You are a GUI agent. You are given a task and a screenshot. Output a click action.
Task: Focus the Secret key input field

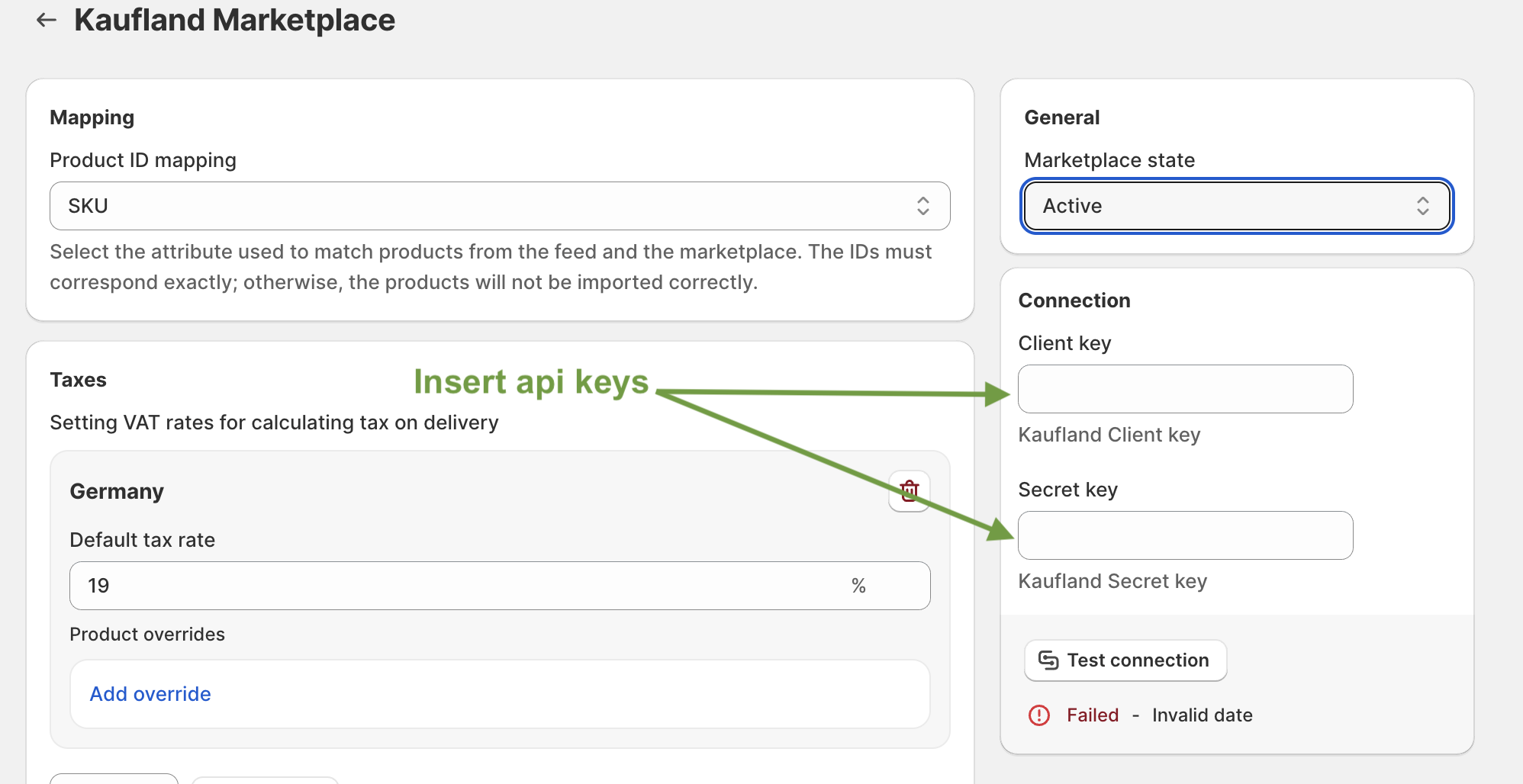coord(1186,535)
